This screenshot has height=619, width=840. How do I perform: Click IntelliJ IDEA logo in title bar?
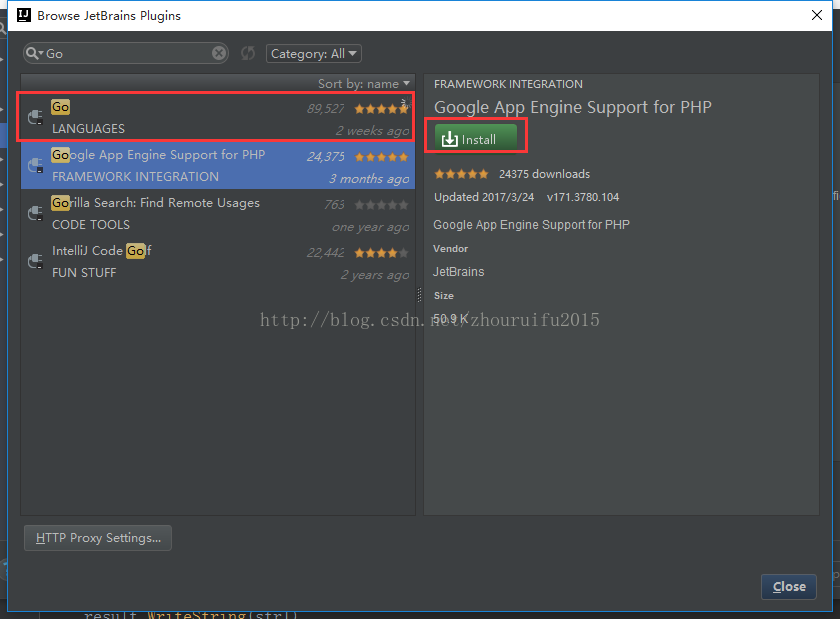click(x=24, y=15)
